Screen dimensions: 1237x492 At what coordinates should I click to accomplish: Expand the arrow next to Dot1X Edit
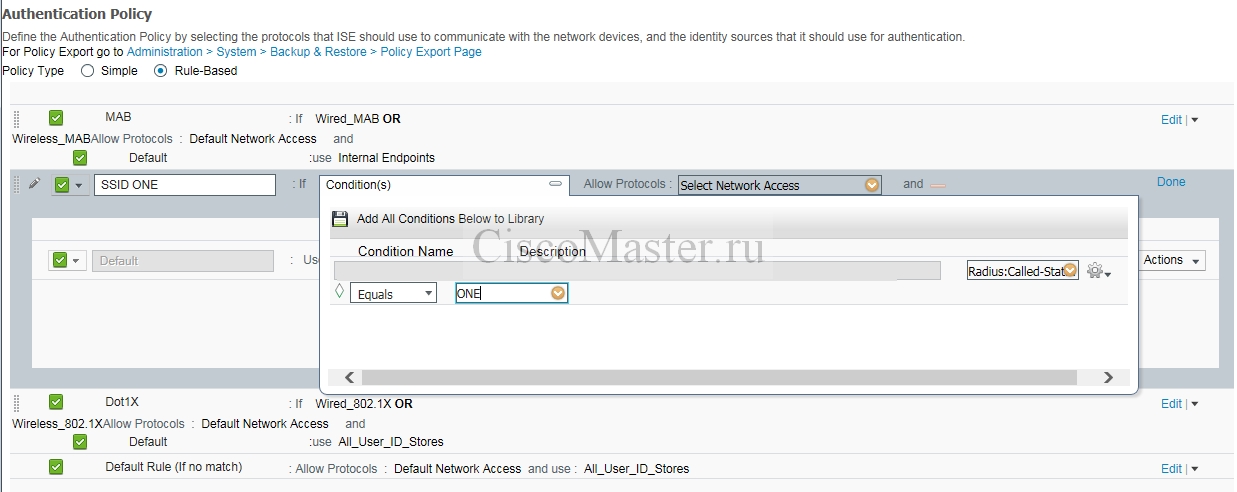point(1194,405)
